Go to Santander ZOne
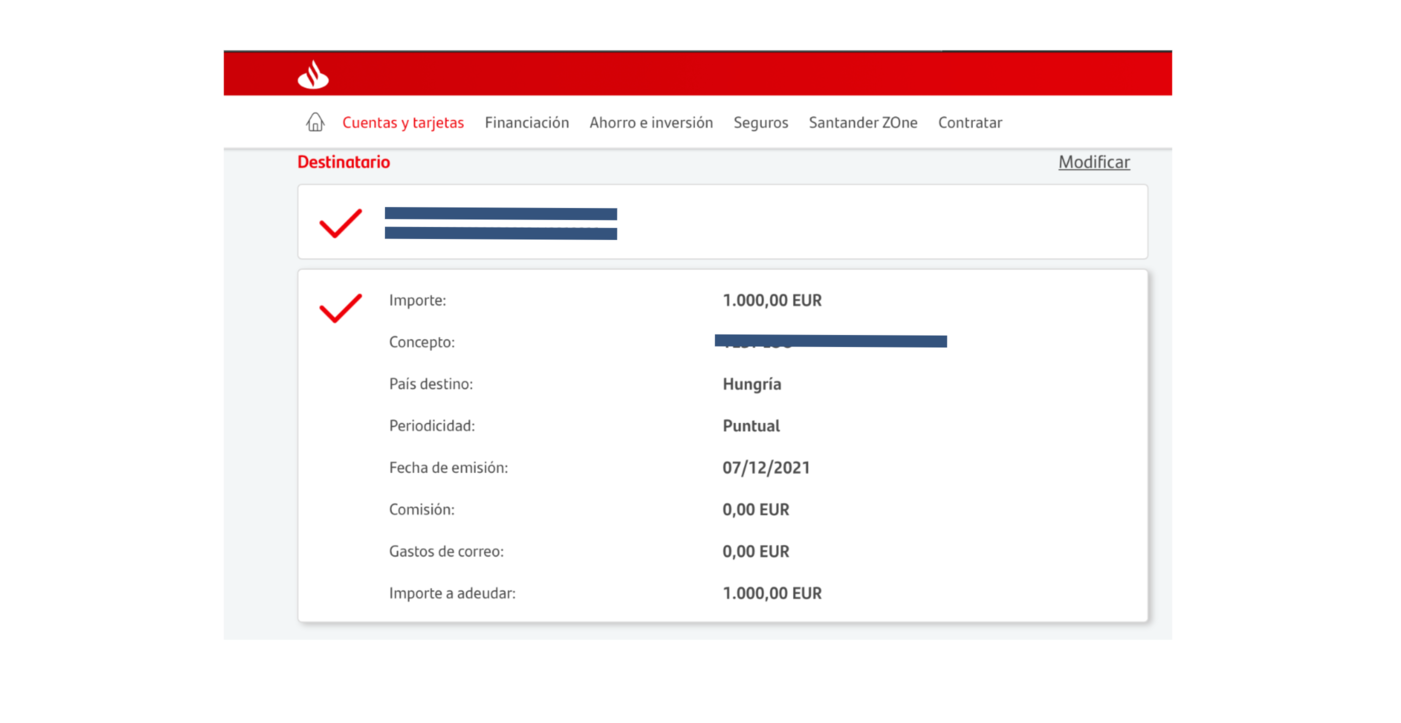 point(863,122)
